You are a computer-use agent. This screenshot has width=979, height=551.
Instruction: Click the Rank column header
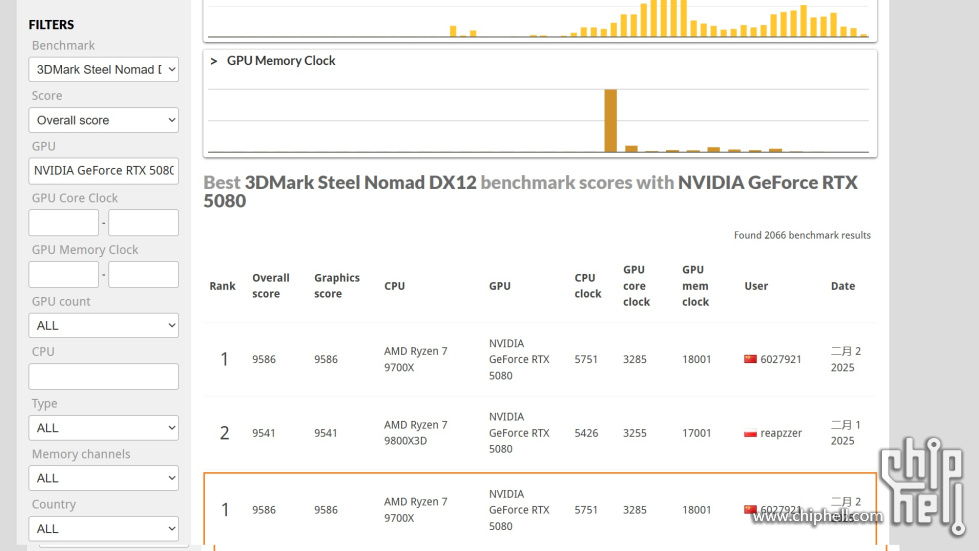(222, 286)
